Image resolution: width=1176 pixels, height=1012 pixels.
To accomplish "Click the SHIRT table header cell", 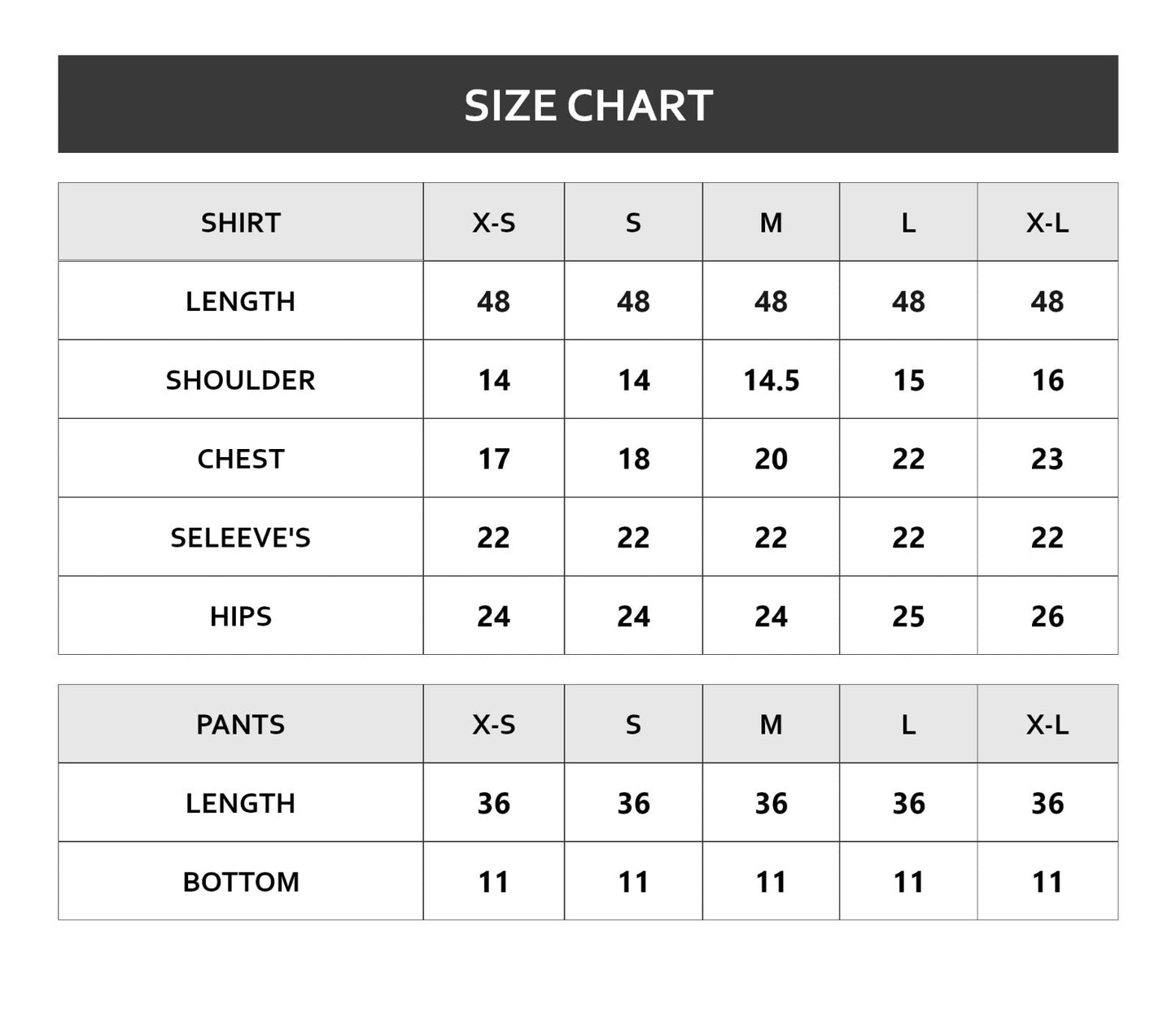I will tap(241, 222).
